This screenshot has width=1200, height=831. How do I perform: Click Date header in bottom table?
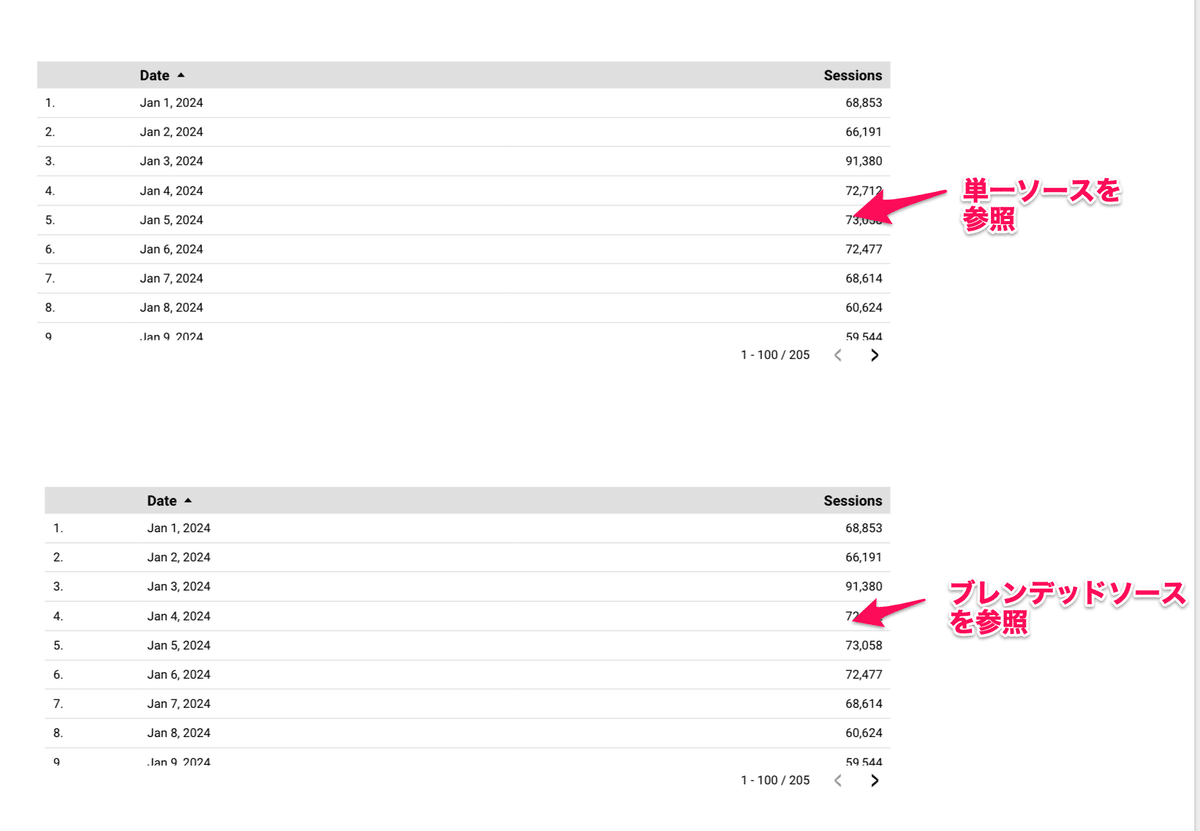pyautogui.click(x=162, y=501)
